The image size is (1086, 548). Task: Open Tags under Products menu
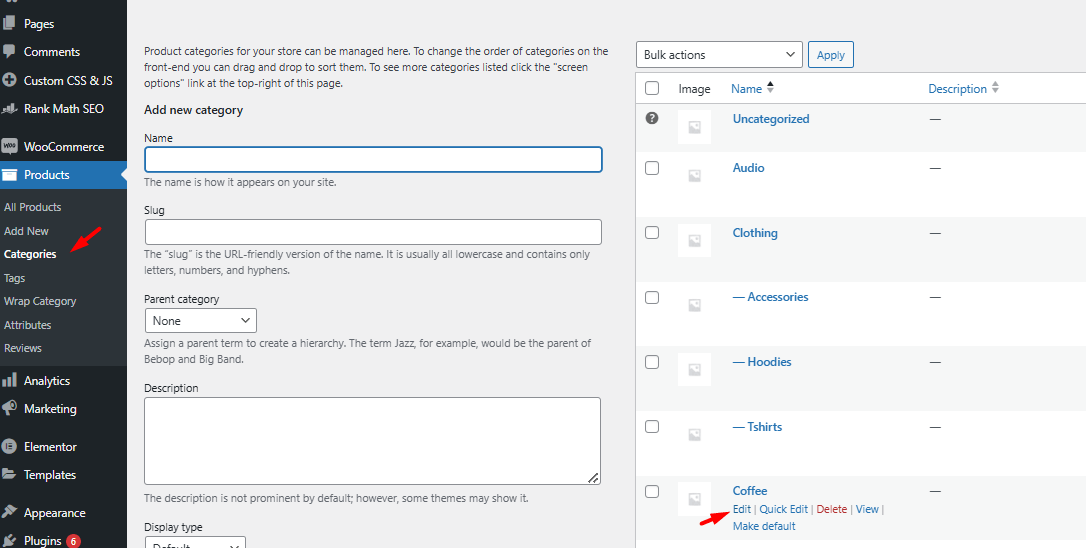pyautogui.click(x=15, y=278)
